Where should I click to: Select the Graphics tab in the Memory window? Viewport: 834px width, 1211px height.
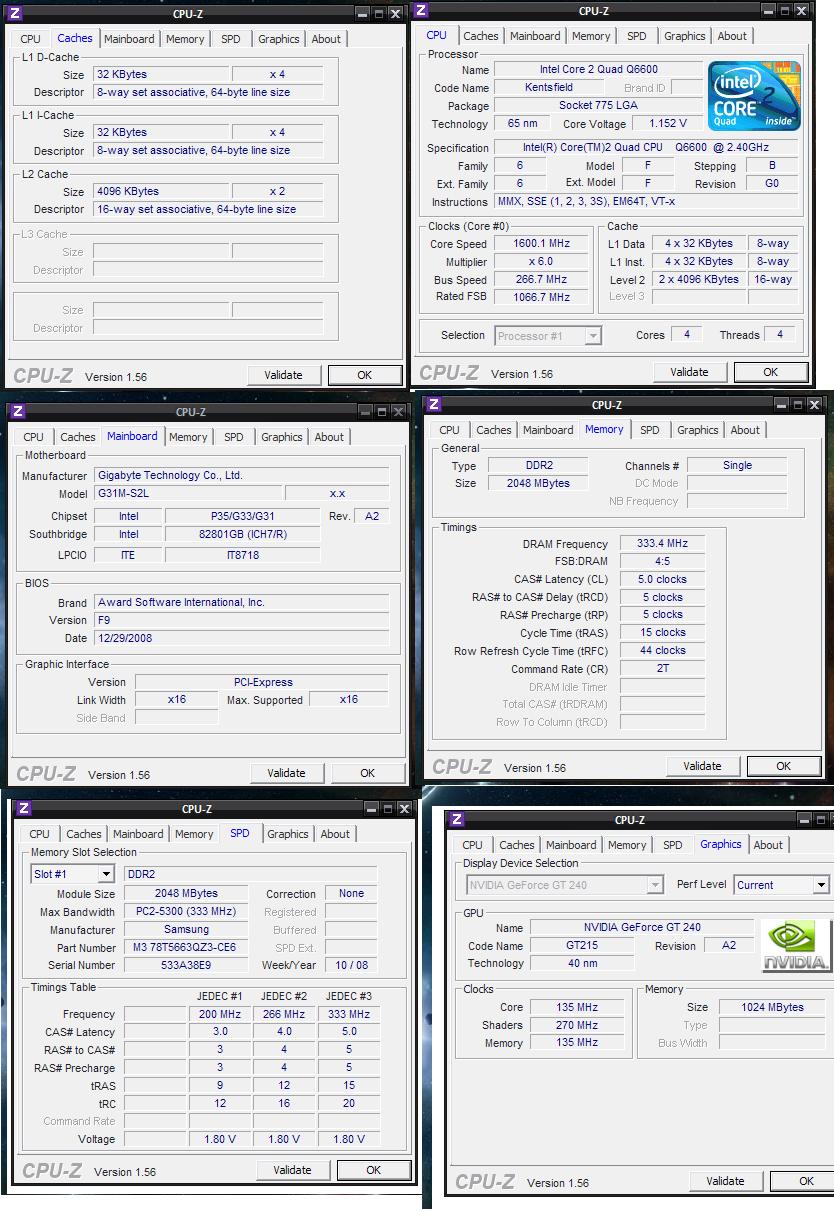pyautogui.click(x=698, y=430)
